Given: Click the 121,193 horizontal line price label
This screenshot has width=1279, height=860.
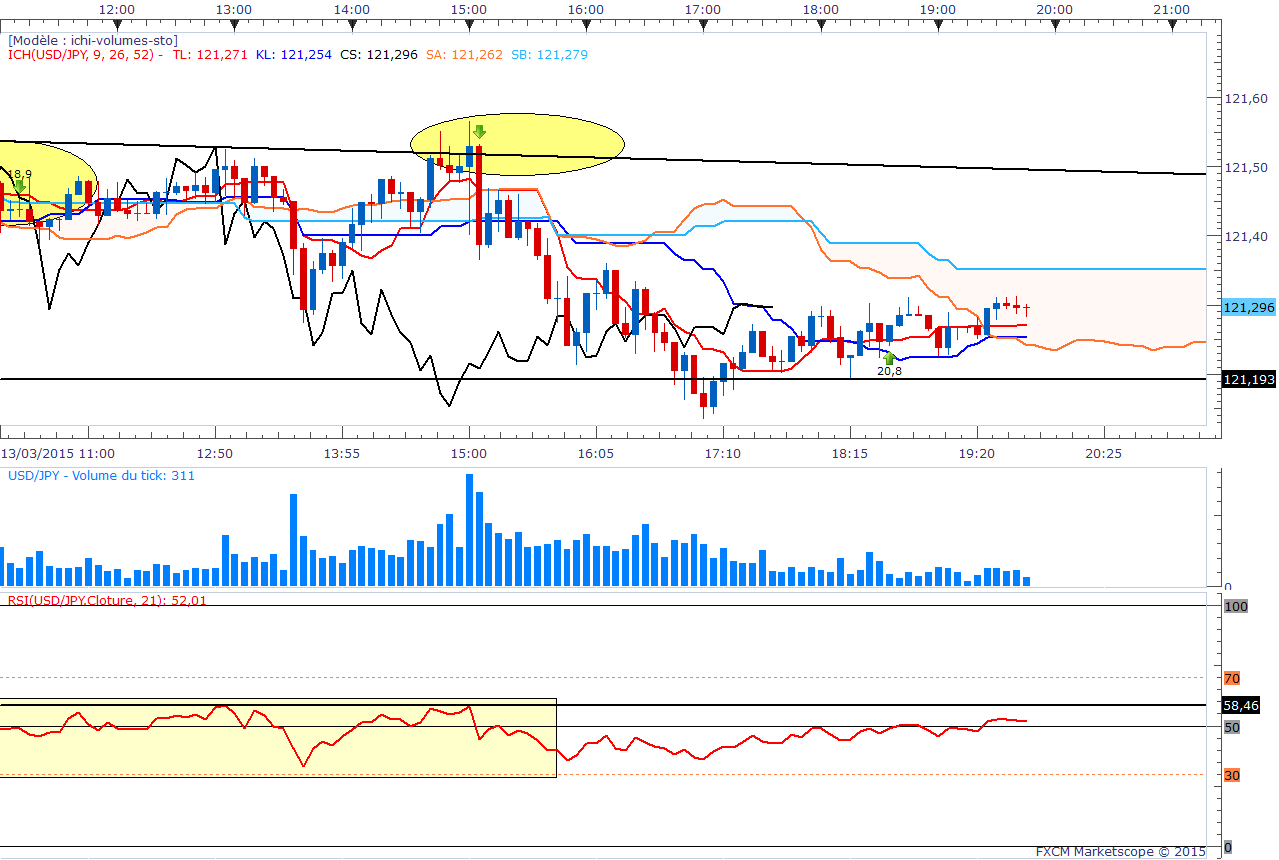Looking at the screenshot, I should tap(1248, 379).
